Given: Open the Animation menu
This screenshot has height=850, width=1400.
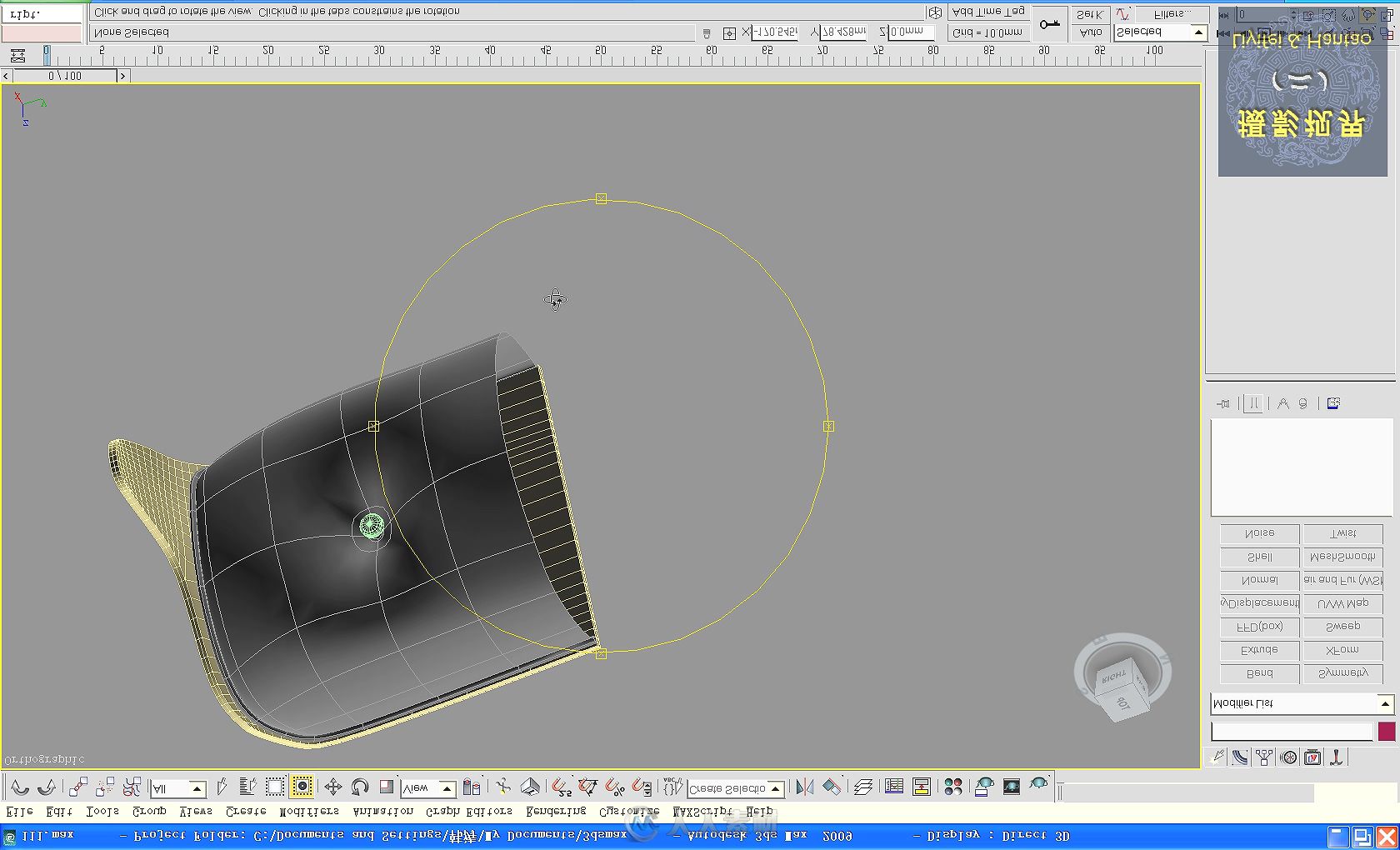Looking at the screenshot, I should (383, 812).
